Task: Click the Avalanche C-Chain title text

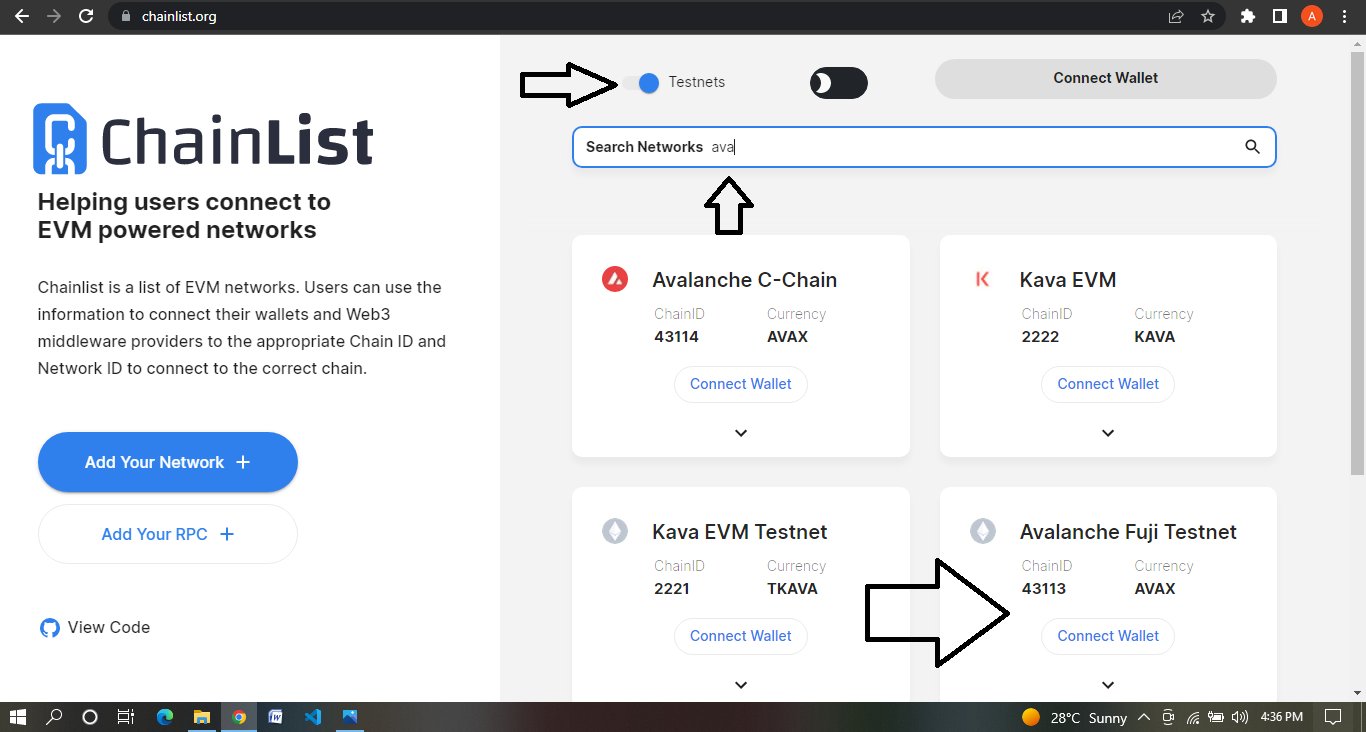Action: coord(745,280)
